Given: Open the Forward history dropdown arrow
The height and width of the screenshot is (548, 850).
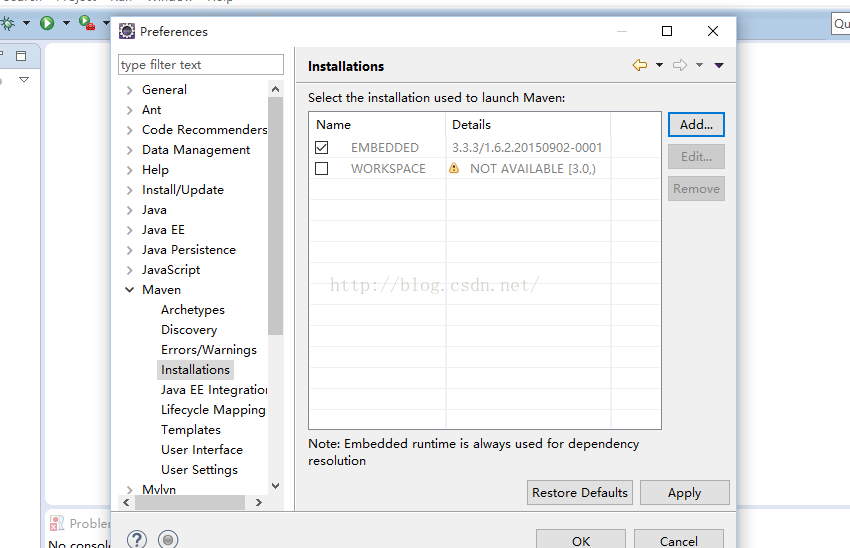Looking at the screenshot, I should pyautogui.click(x=699, y=65).
